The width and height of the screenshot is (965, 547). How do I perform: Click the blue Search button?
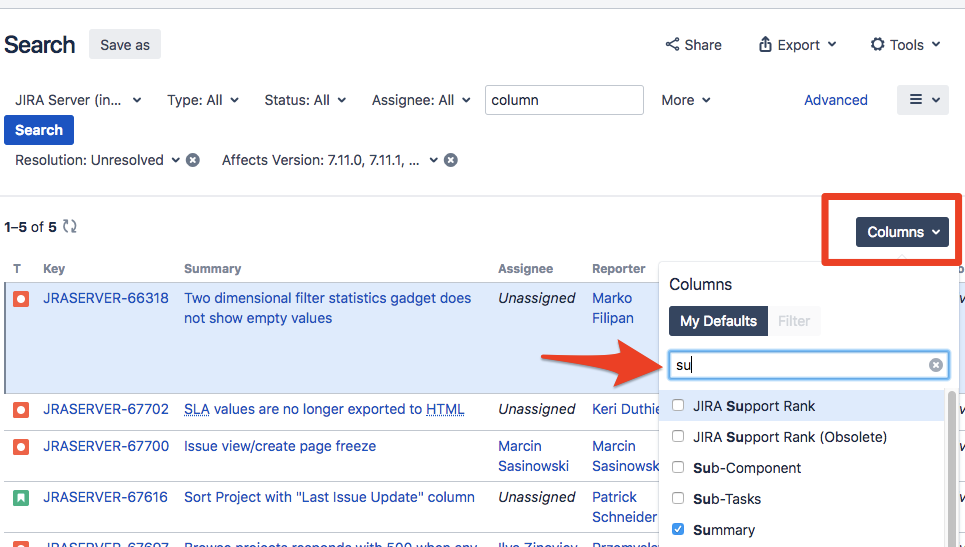(x=39, y=130)
